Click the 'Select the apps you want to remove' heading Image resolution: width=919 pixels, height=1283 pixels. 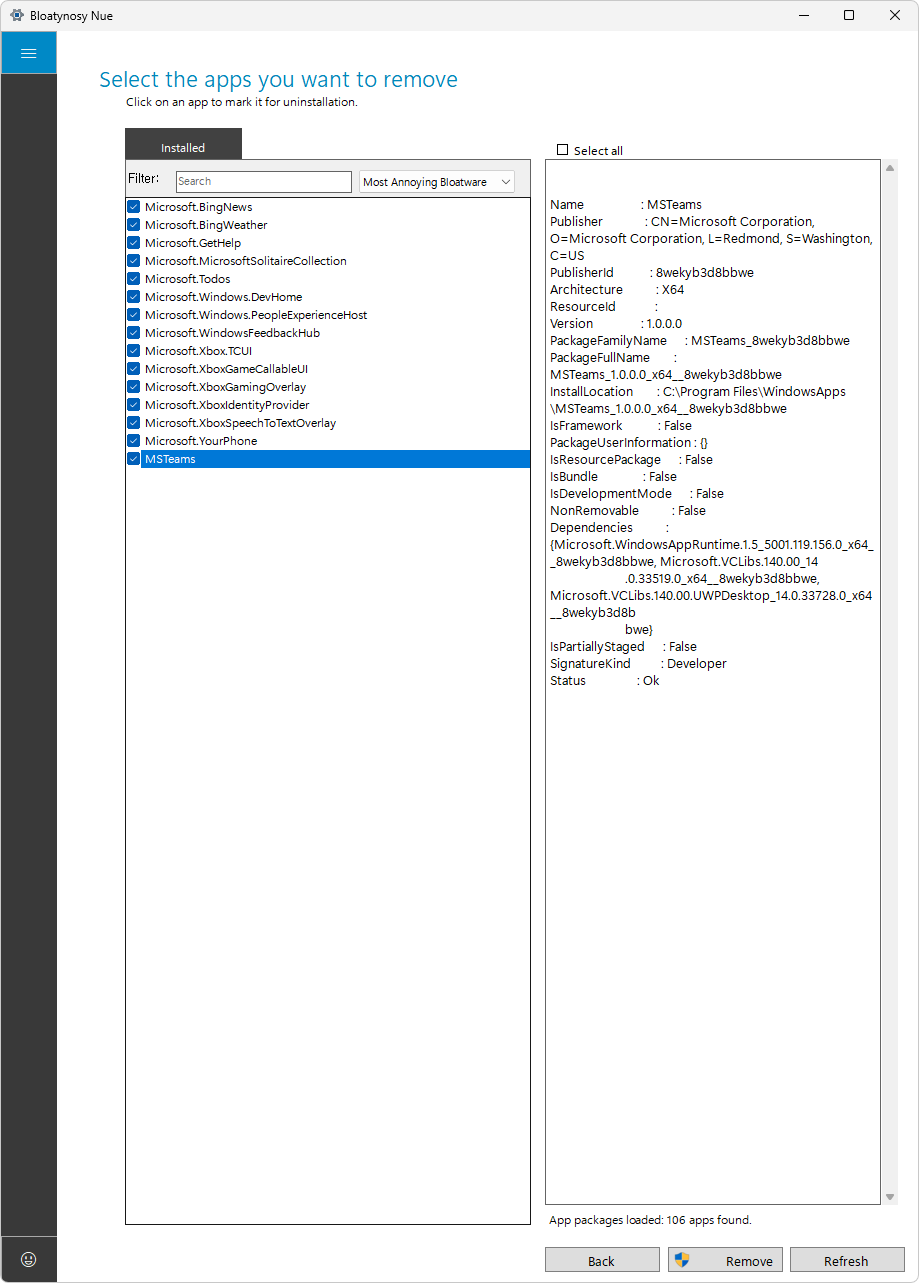click(278, 80)
